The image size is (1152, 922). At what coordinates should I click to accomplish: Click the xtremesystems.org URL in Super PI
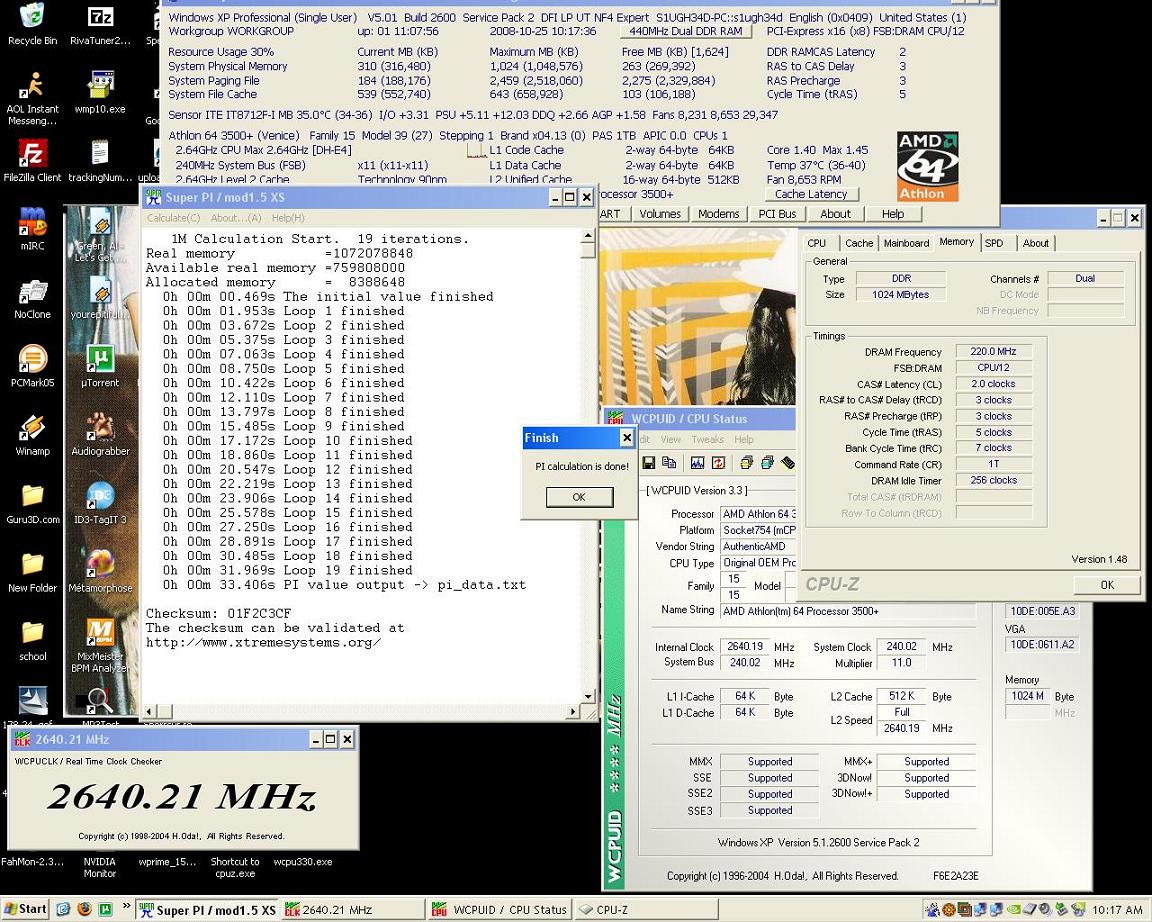pos(263,642)
